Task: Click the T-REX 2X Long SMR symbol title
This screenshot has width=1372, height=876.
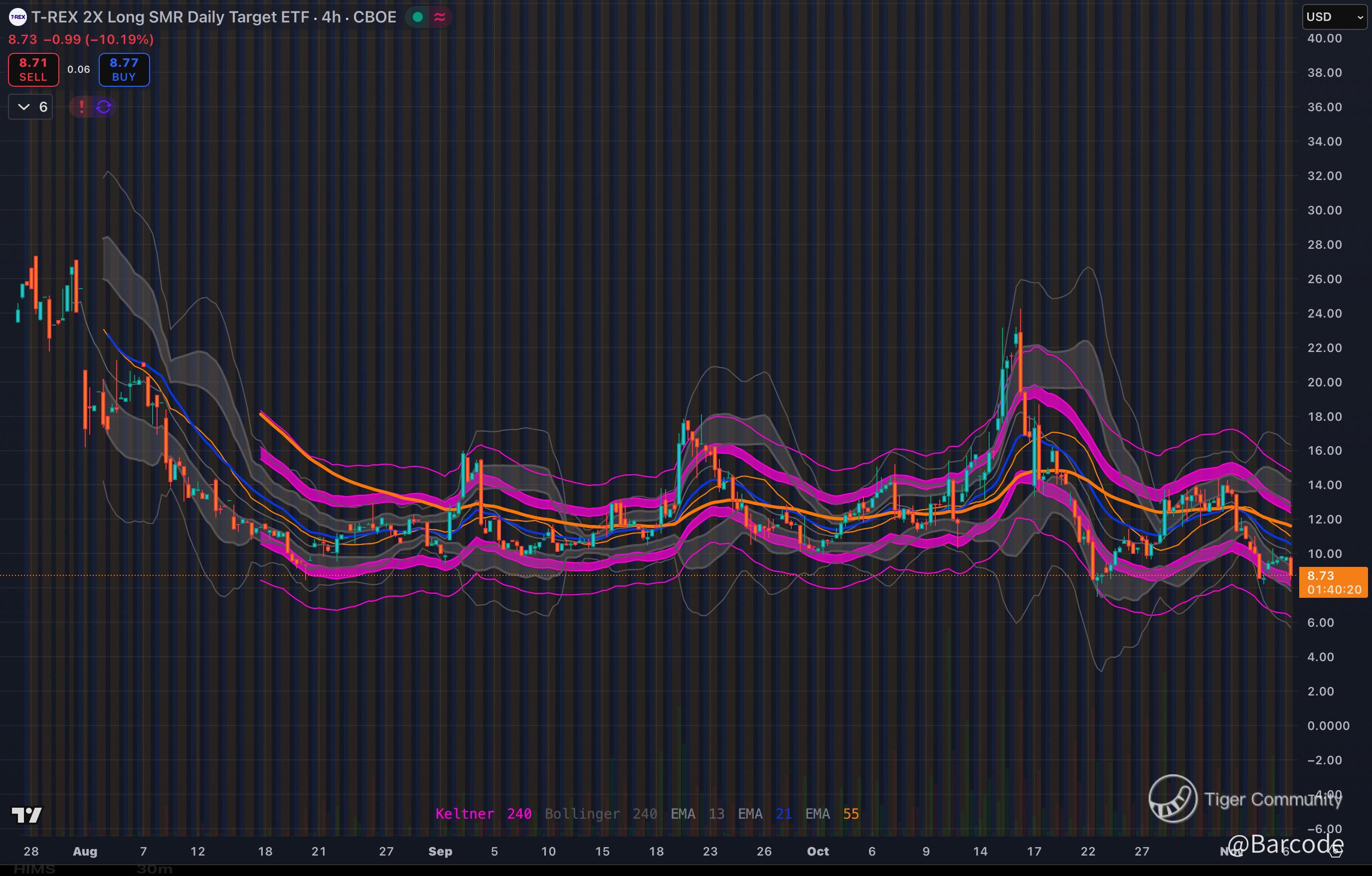Action: point(214,17)
